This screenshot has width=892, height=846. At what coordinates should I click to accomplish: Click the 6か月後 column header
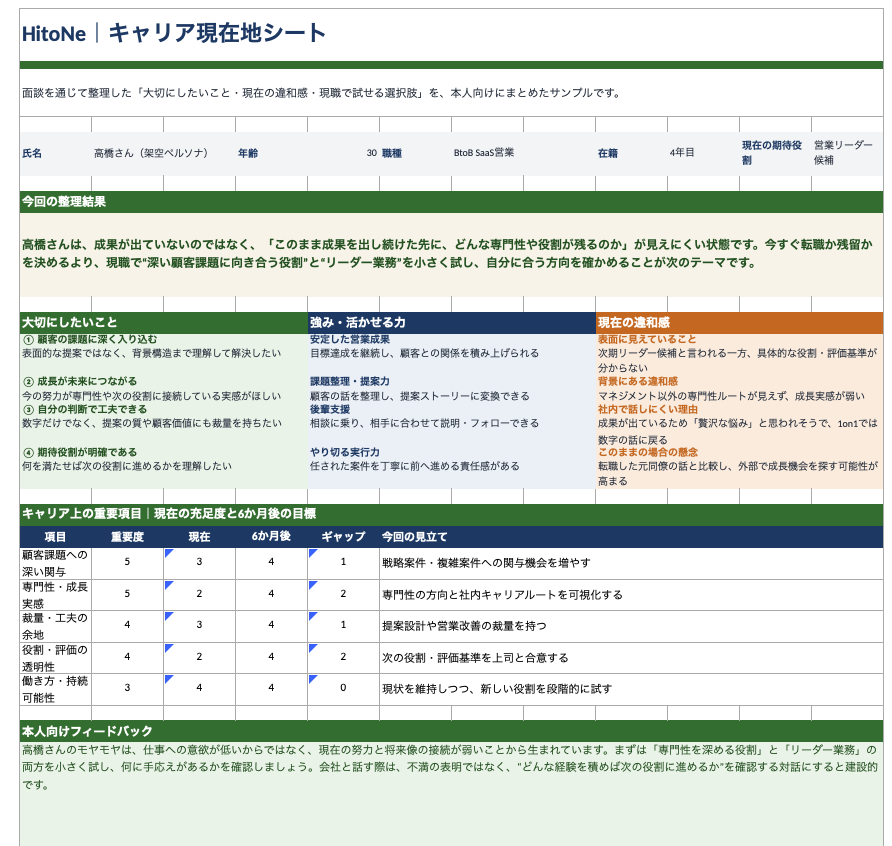pyautogui.click(x=271, y=537)
